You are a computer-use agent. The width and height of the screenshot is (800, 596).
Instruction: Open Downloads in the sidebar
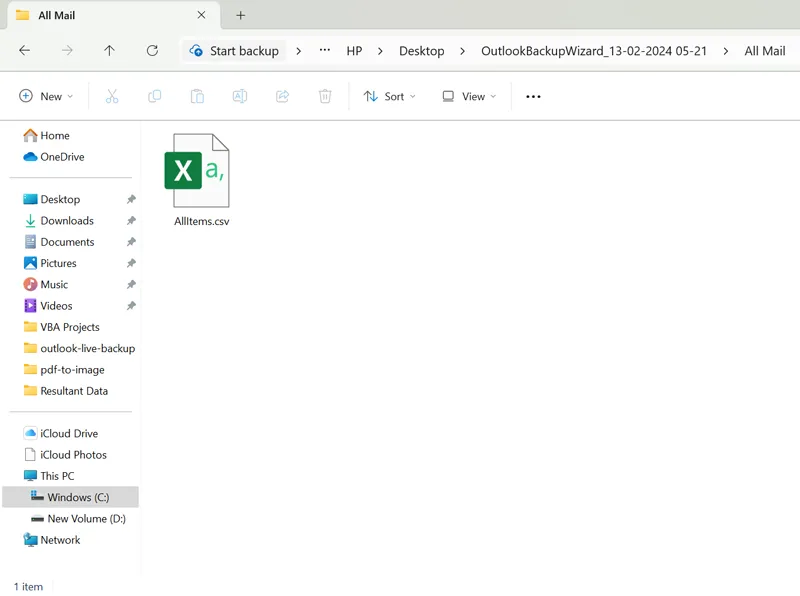click(67, 220)
